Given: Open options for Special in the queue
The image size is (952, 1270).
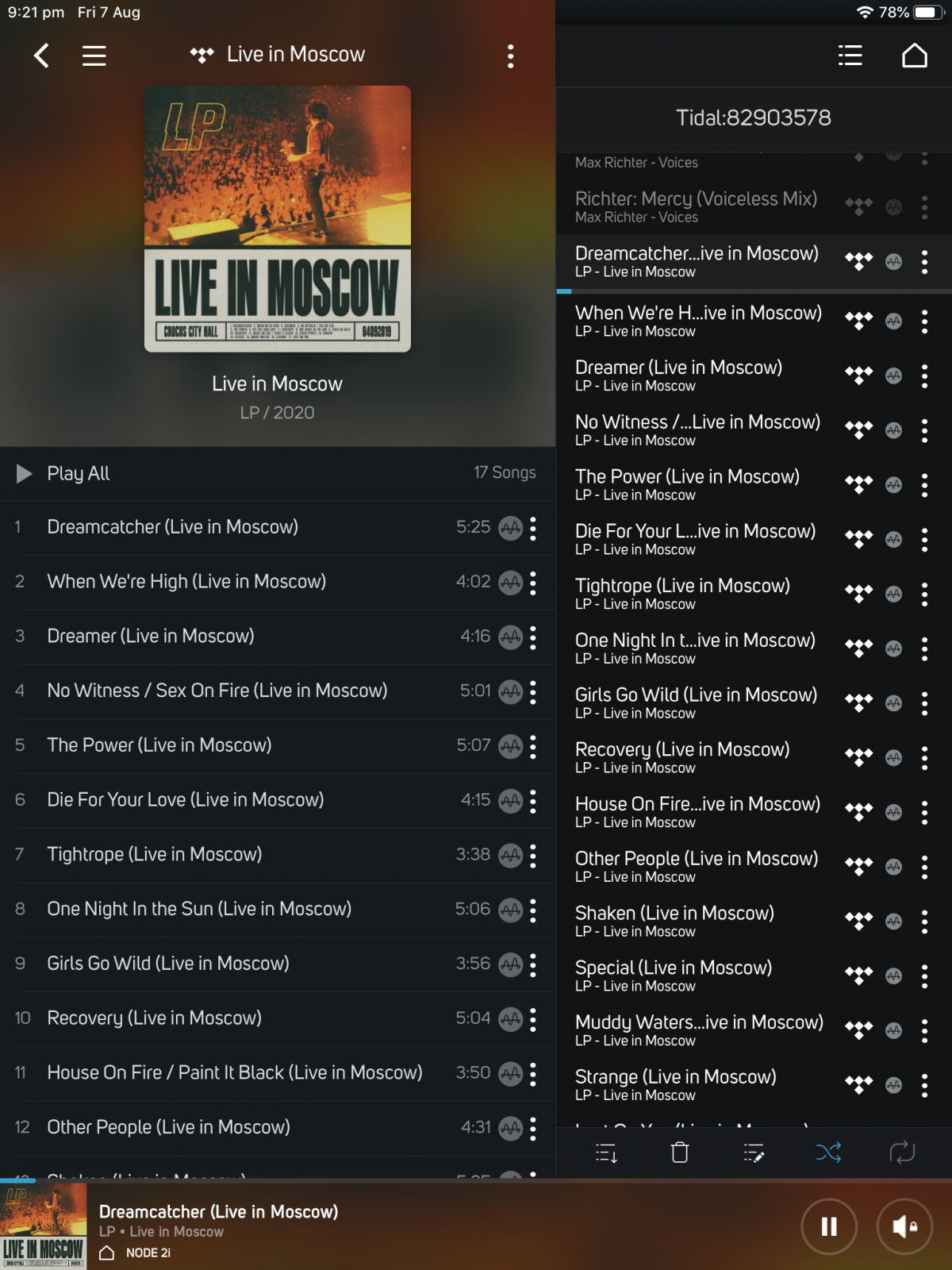Looking at the screenshot, I should click(x=924, y=976).
